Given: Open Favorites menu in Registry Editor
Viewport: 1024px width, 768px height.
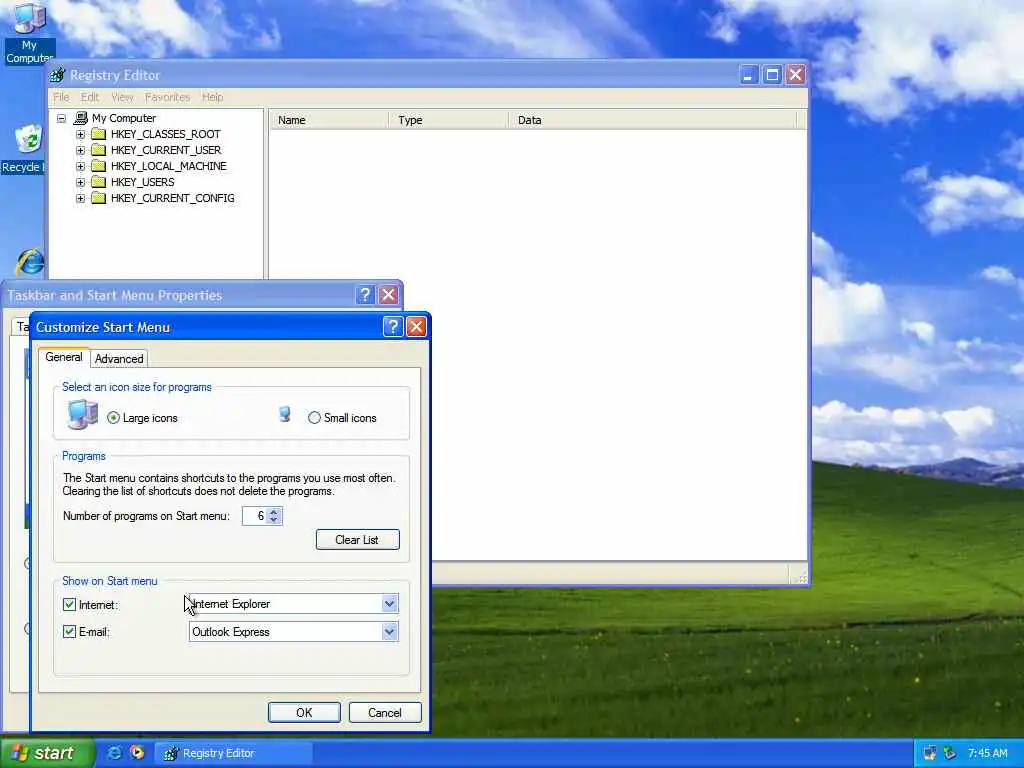Looking at the screenshot, I should pyautogui.click(x=168, y=97).
